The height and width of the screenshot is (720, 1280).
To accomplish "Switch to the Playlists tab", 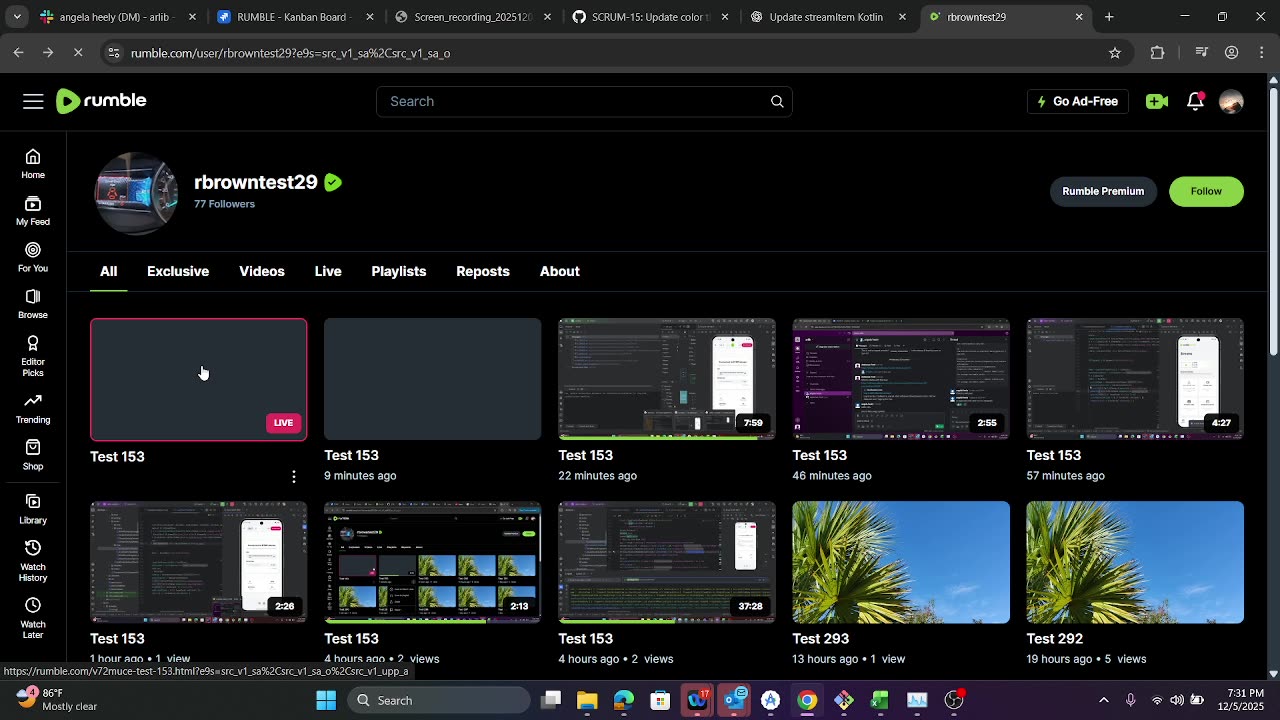I will (x=398, y=271).
